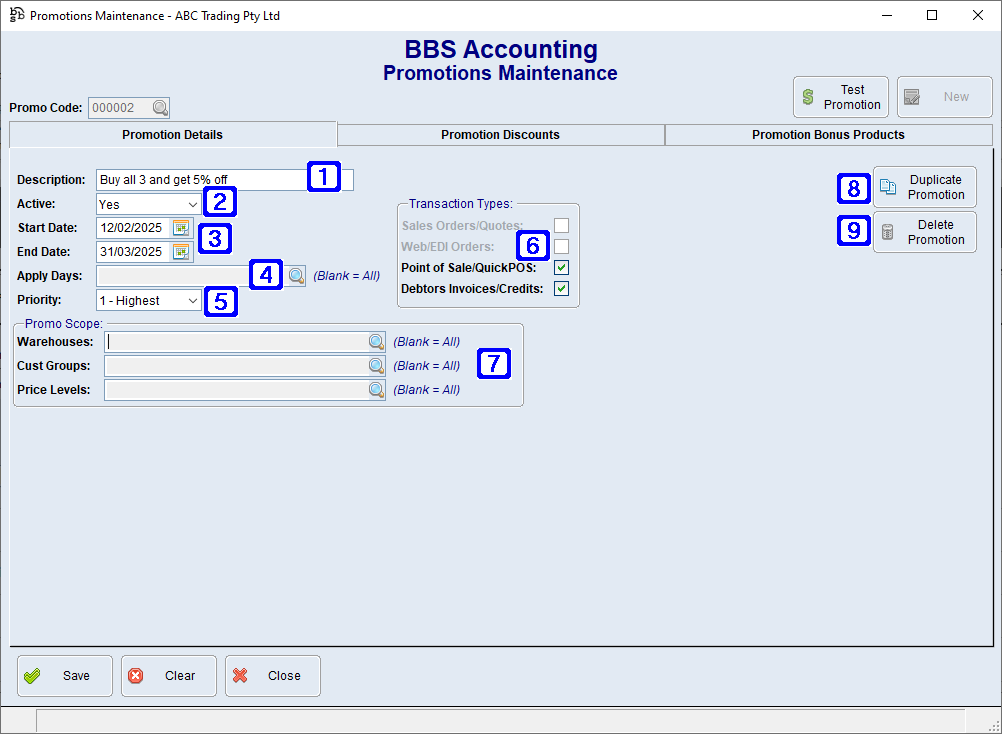Enable the Sales Orders/Quotes checkbox
This screenshot has width=1002, height=734.
561,226
